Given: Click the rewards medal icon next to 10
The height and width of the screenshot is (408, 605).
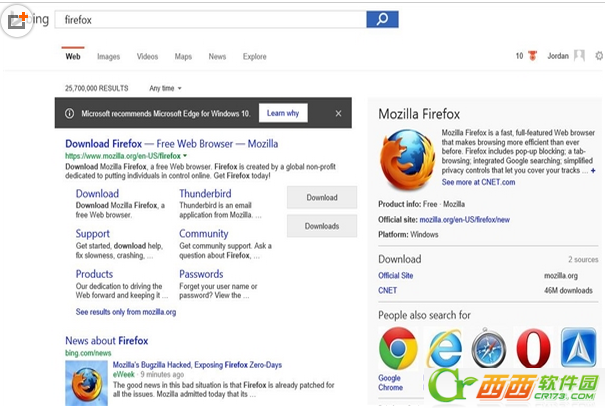Looking at the screenshot, I should 532,56.
